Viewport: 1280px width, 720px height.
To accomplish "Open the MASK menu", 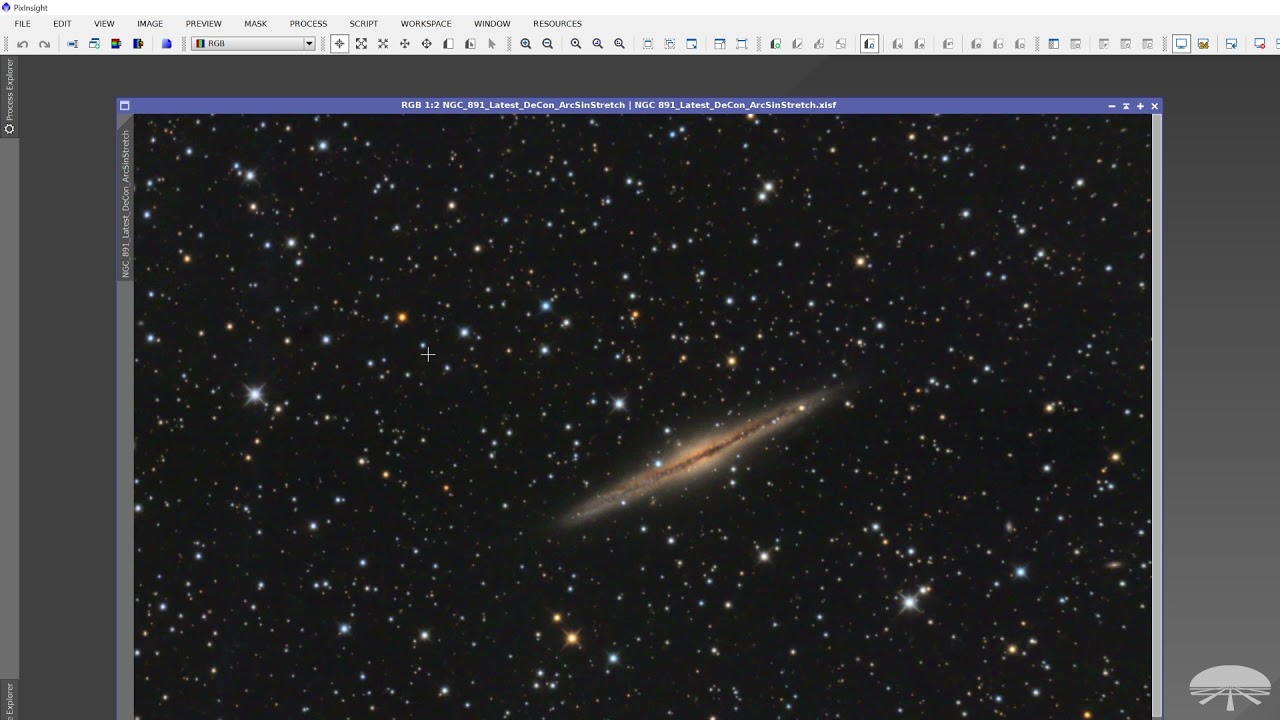I will pyautogui.click(x=256, y=24).
